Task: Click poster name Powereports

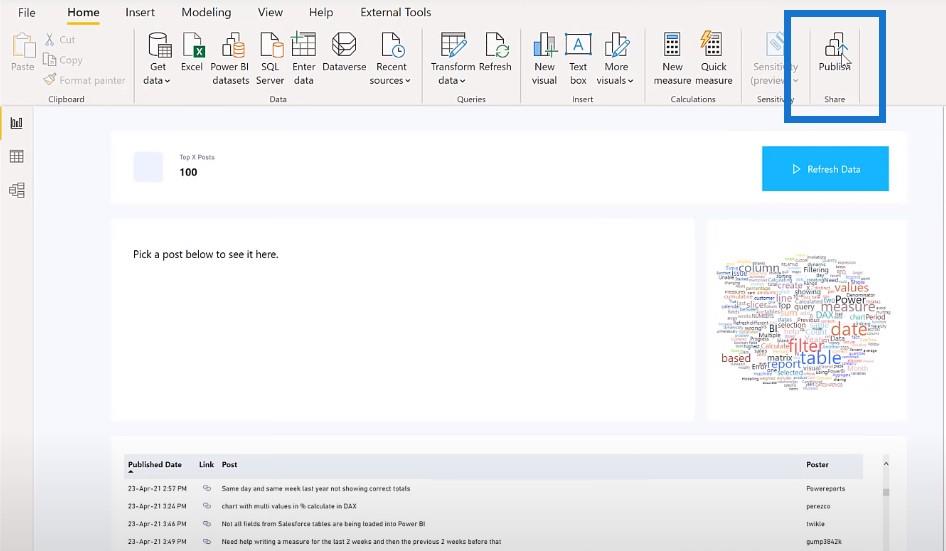Action: coord(825,488)
